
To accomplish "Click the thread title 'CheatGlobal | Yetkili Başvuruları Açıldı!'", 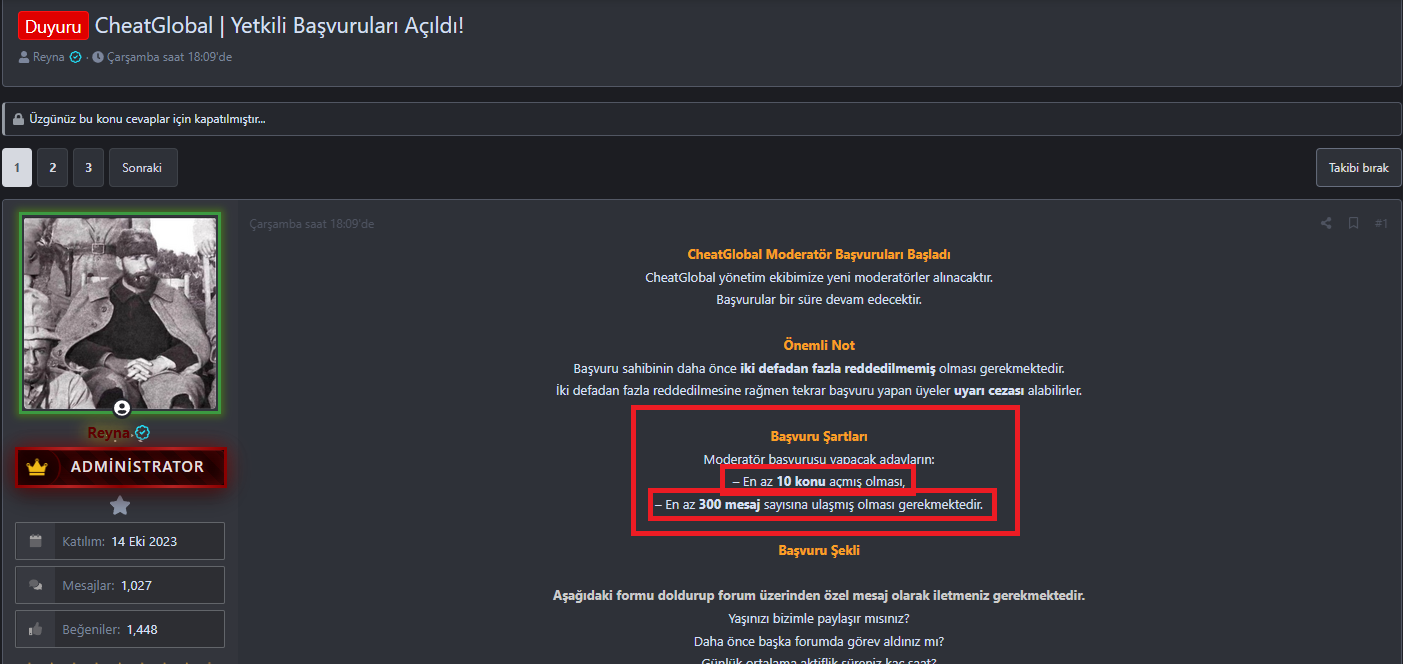I will pyautogui.click(x=279, y=26).
